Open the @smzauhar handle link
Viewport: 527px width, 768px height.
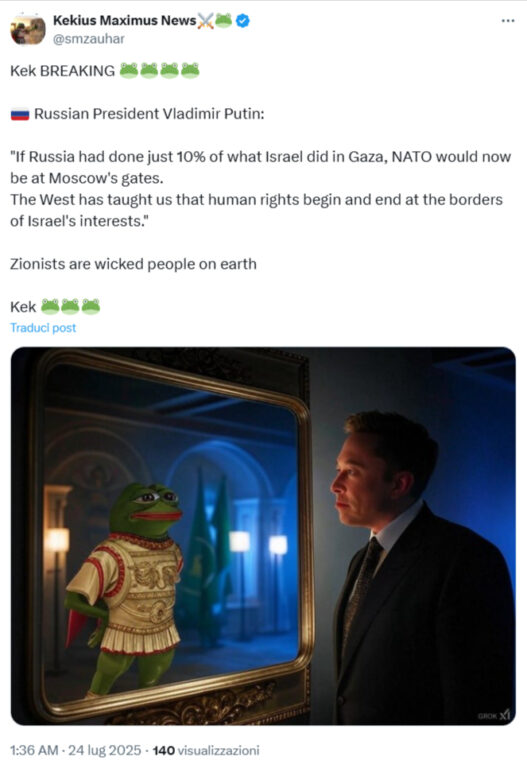click(x=88, y=39)
